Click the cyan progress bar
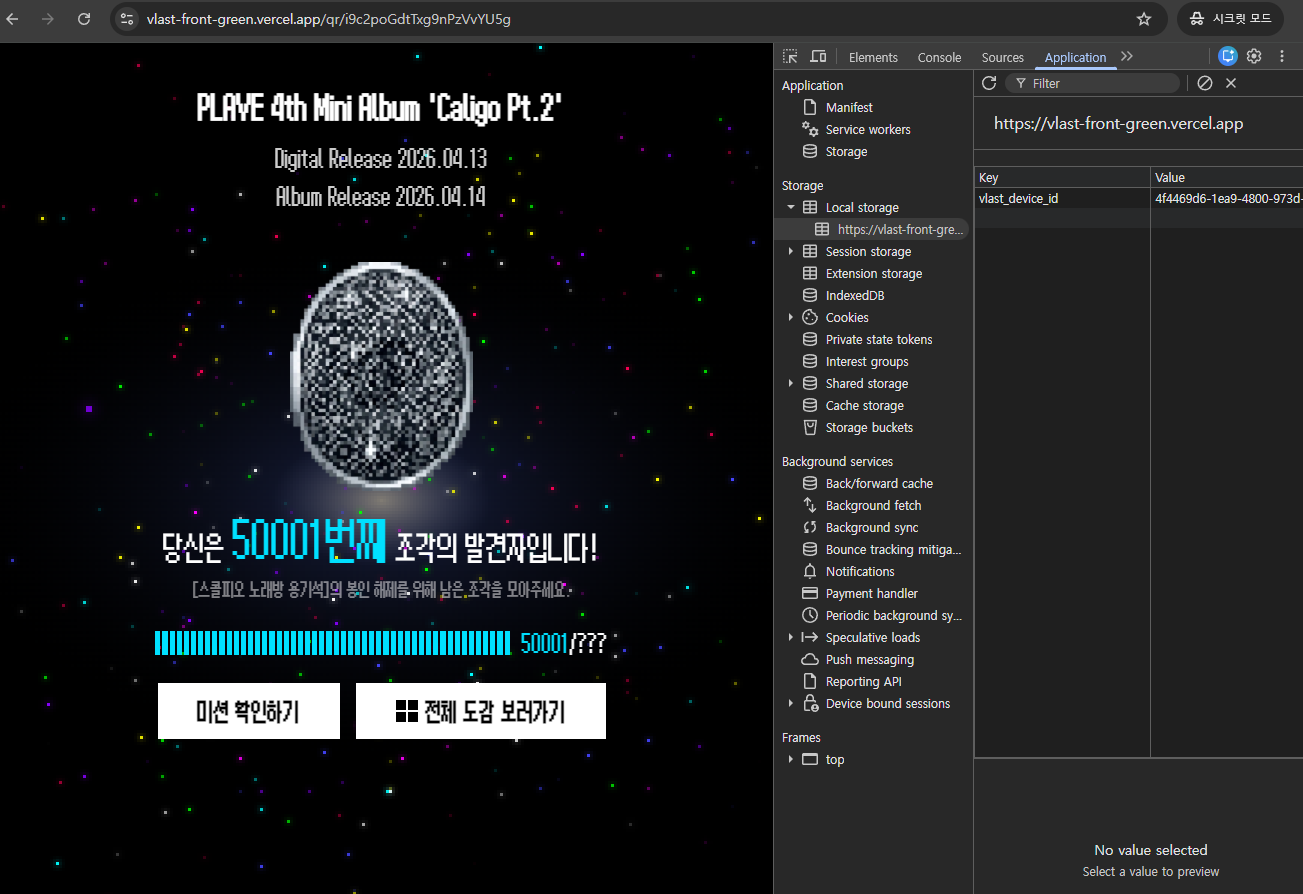 click(332, 643)
